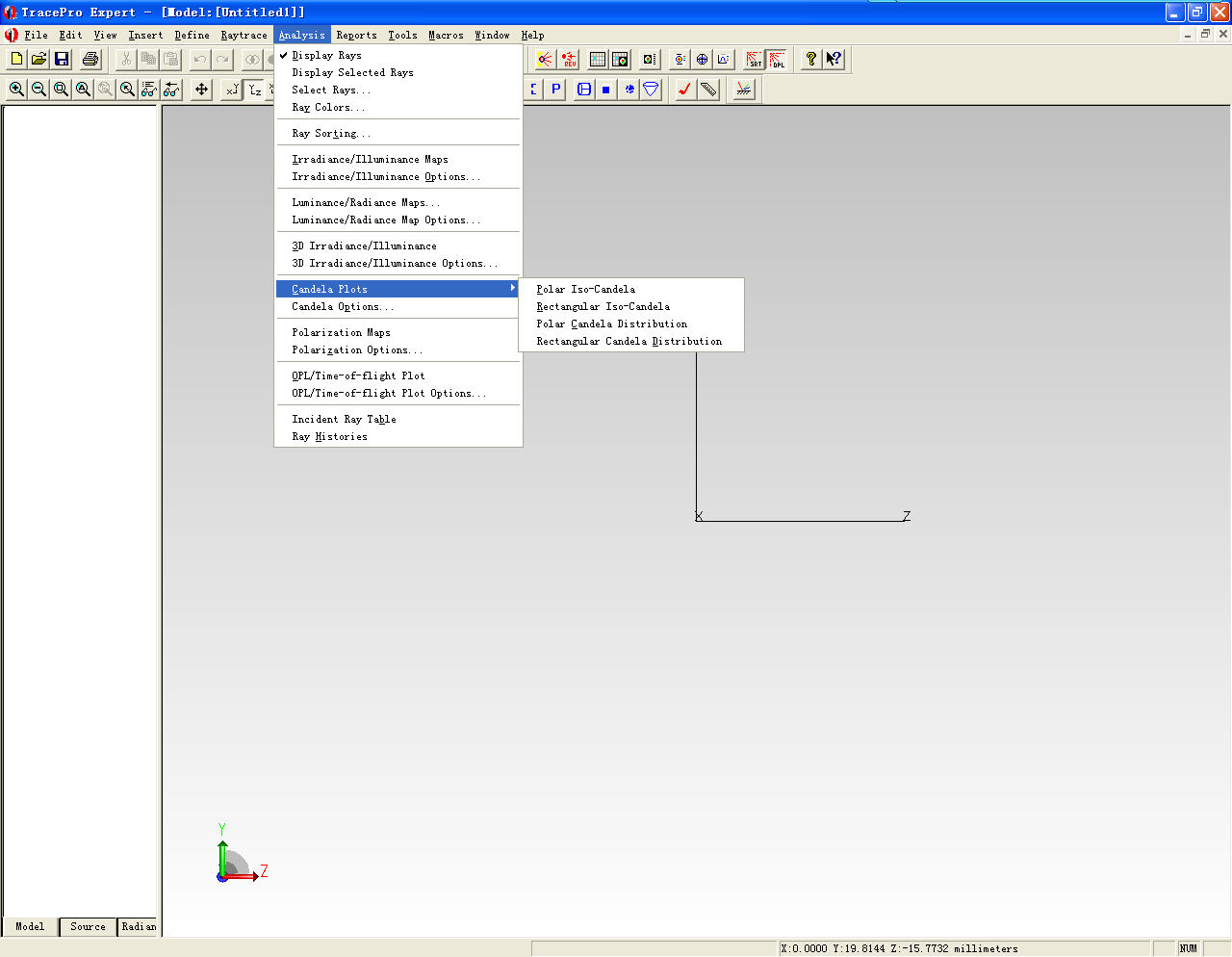1232x957 pixels.
Task: Open the polar crosshair plot icon
Action: [x=702, y=60]
